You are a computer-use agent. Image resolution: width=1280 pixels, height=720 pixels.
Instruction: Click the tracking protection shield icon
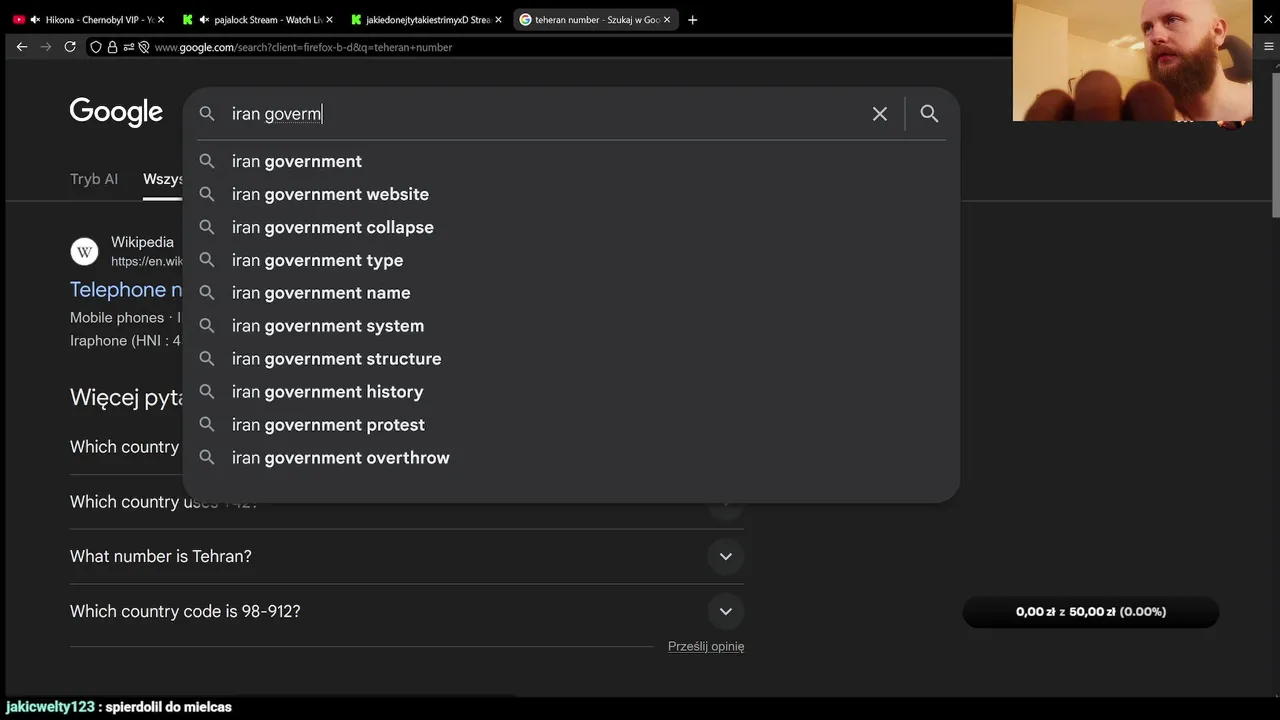[96, 47]
